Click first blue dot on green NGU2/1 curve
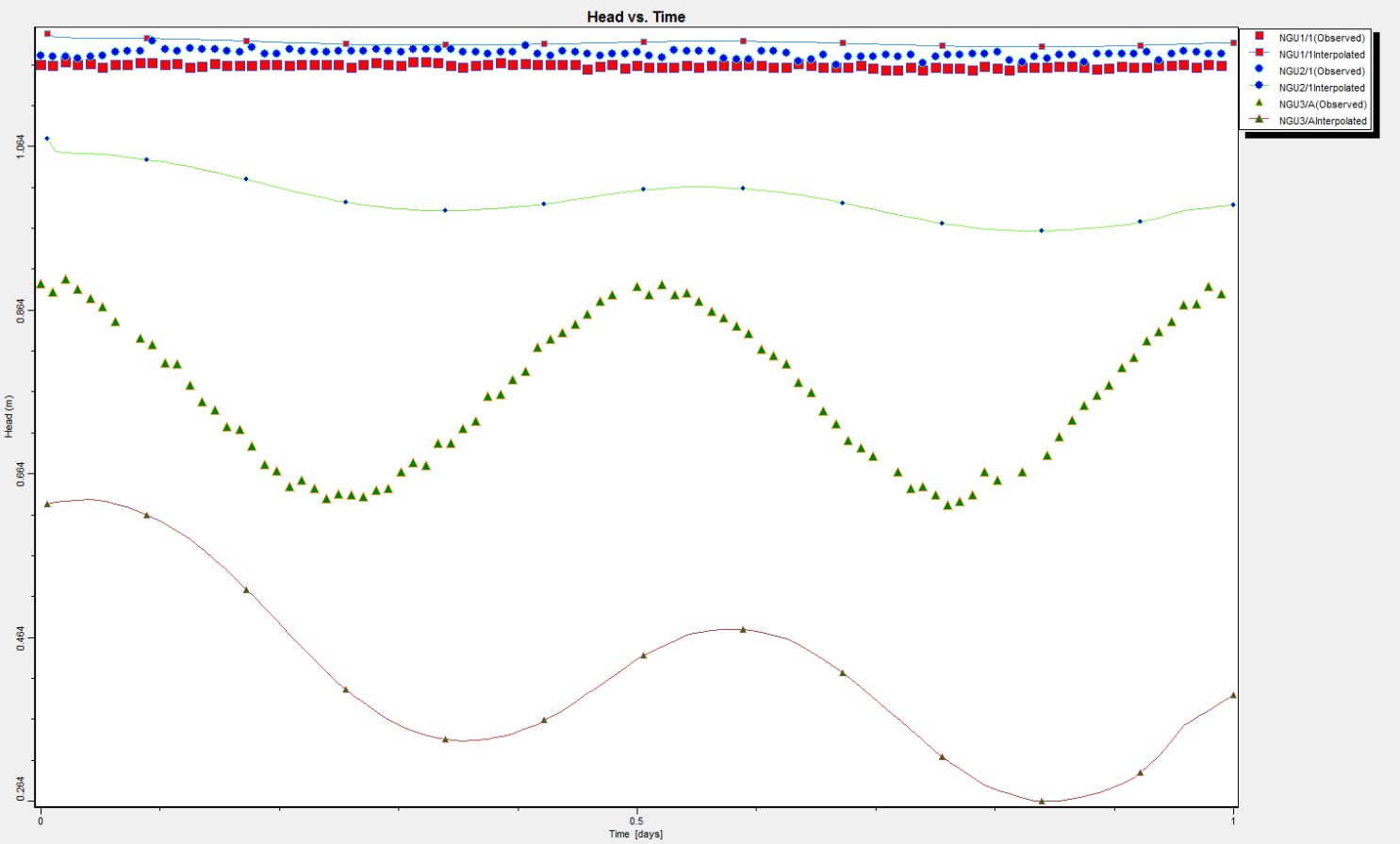The image size is (1400, 844). tap(47, 139)
